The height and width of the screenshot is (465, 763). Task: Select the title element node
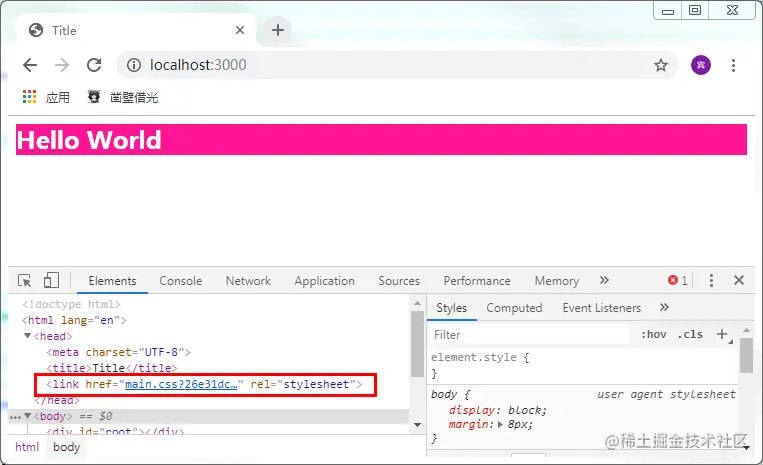click(x=111, y=368)
